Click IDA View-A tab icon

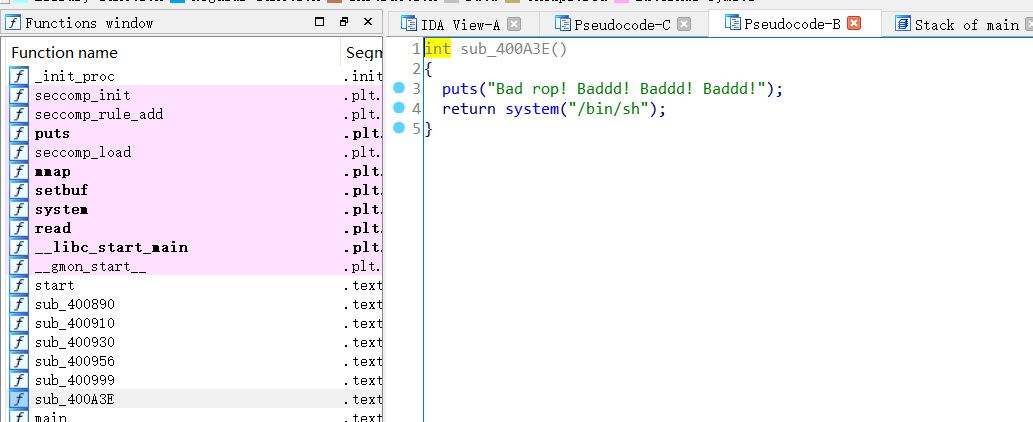(409, 24)
